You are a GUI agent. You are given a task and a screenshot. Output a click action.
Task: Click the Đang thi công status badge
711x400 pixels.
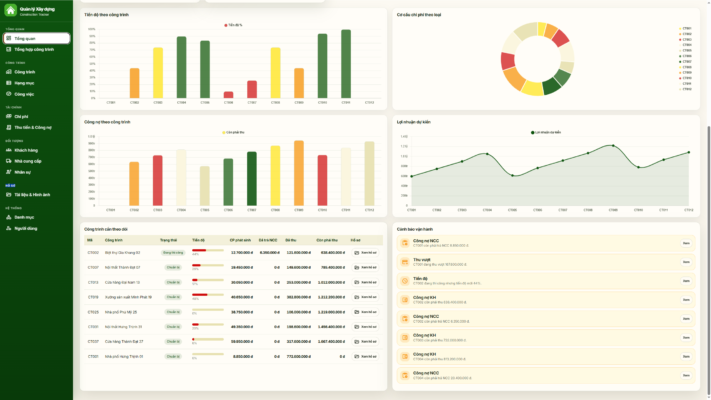tap(173, 253)
